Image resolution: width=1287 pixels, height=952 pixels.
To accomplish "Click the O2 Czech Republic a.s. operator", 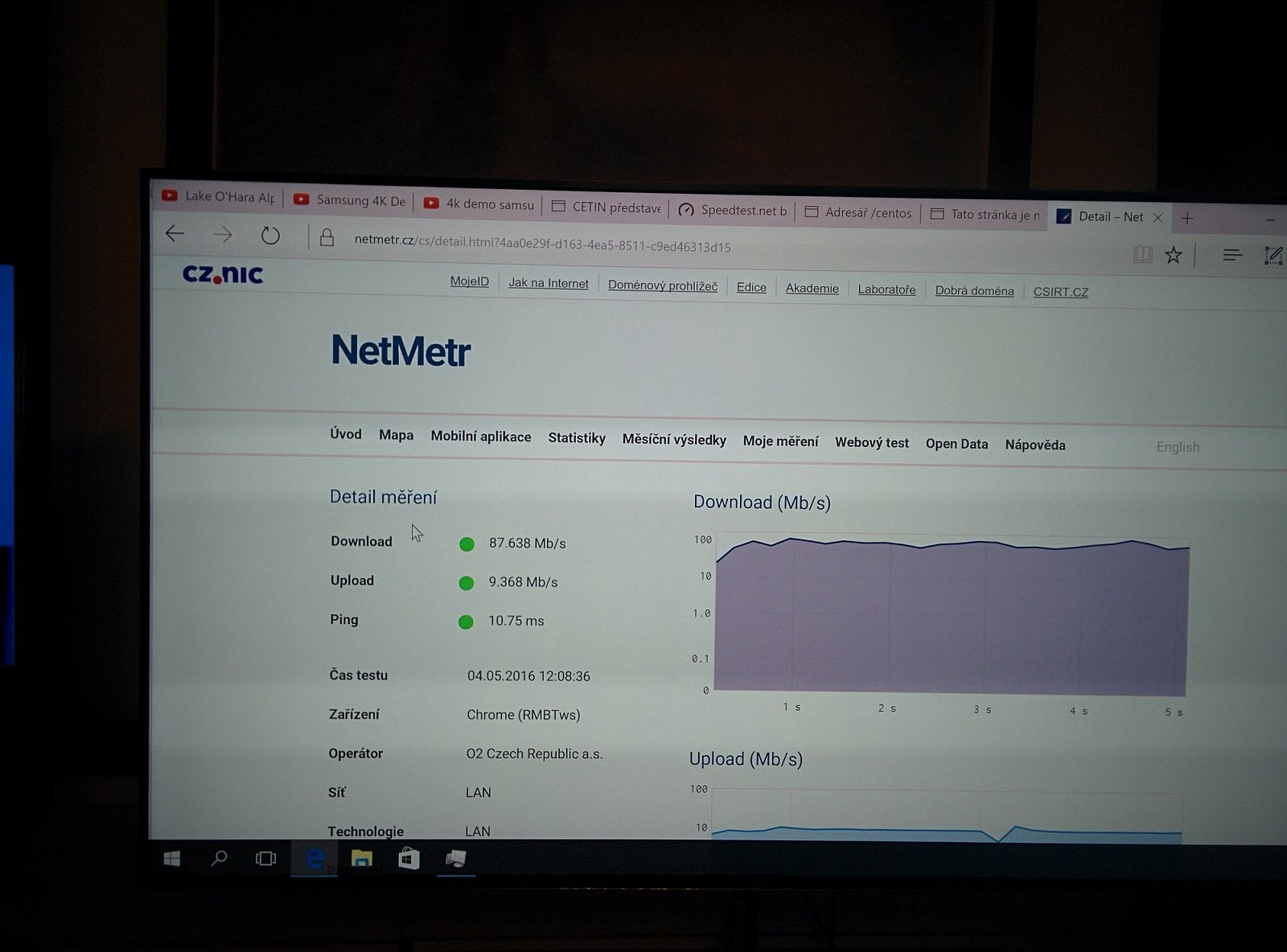I will (x=534, y=754).
